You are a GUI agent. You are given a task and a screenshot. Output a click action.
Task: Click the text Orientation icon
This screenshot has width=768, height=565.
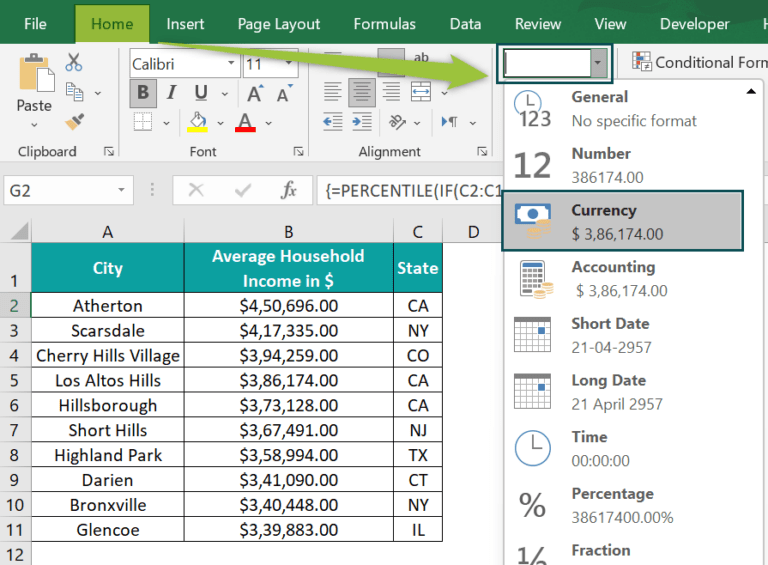tap(397, 122)
